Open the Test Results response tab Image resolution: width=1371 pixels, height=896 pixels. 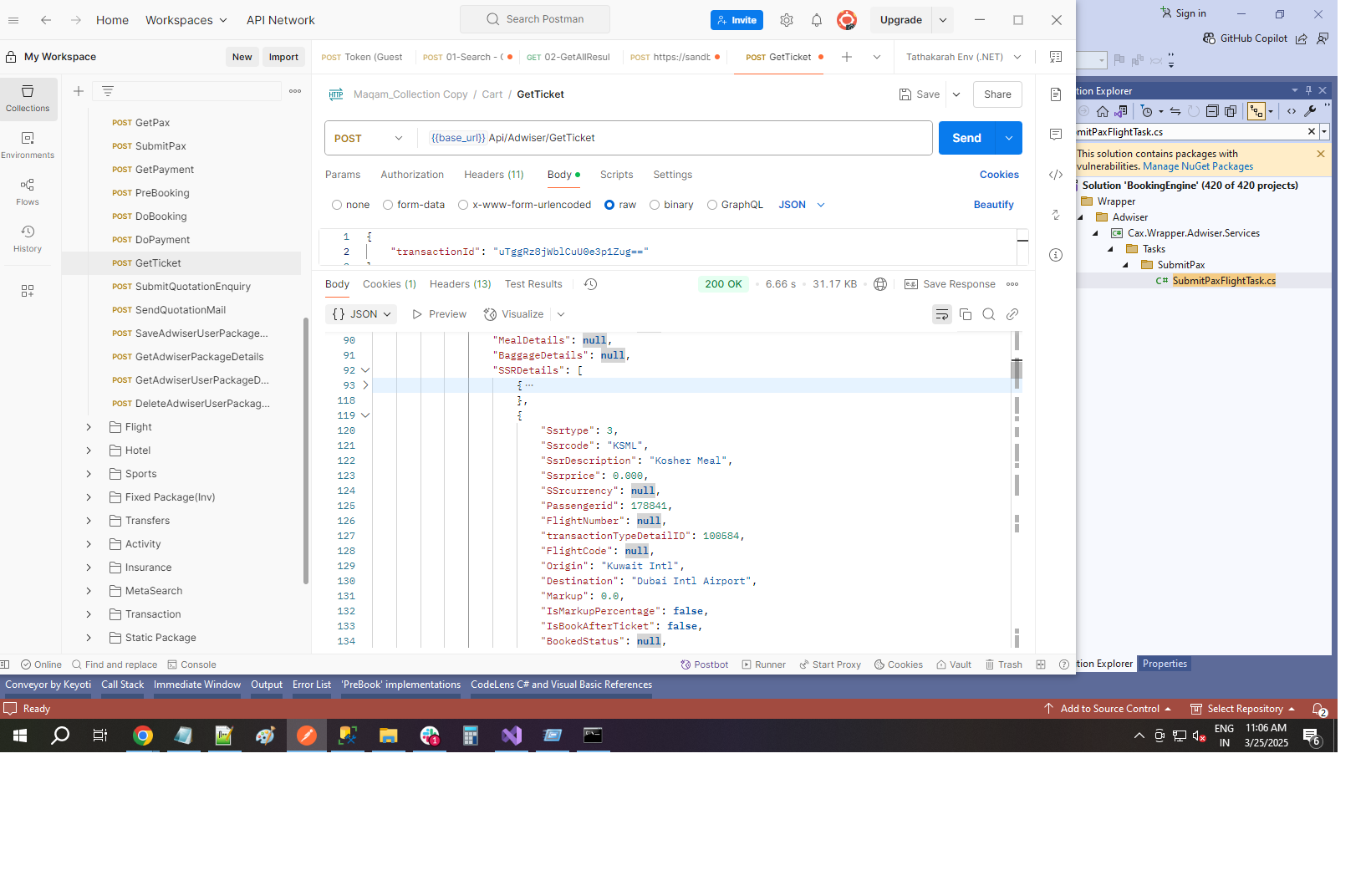coord(533,284)
